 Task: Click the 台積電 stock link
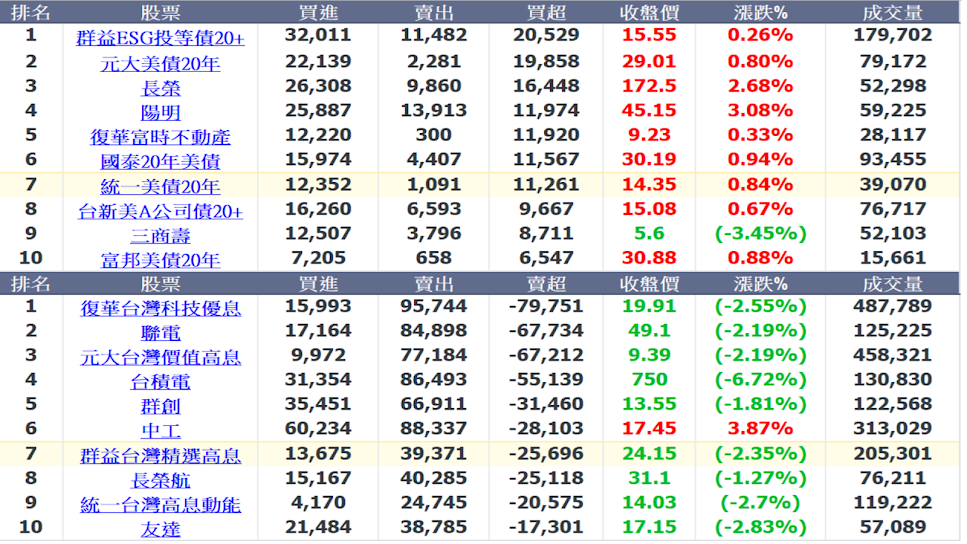coord(160,382)
